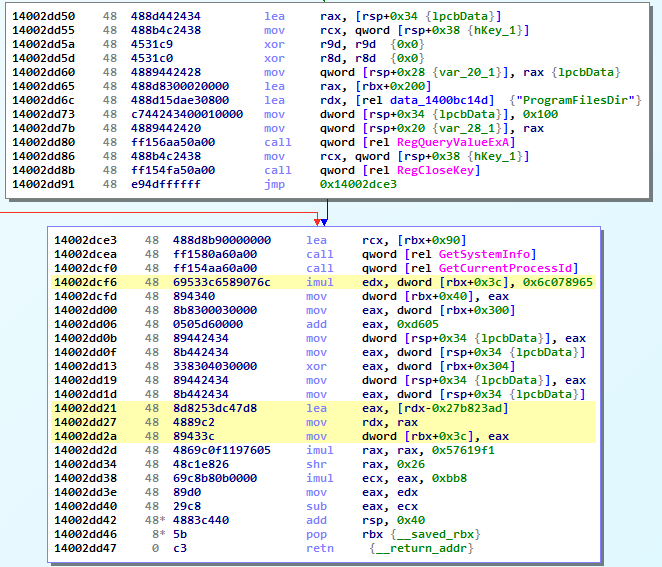Select address 14002dcf6 highlighted line

[86, 282]
